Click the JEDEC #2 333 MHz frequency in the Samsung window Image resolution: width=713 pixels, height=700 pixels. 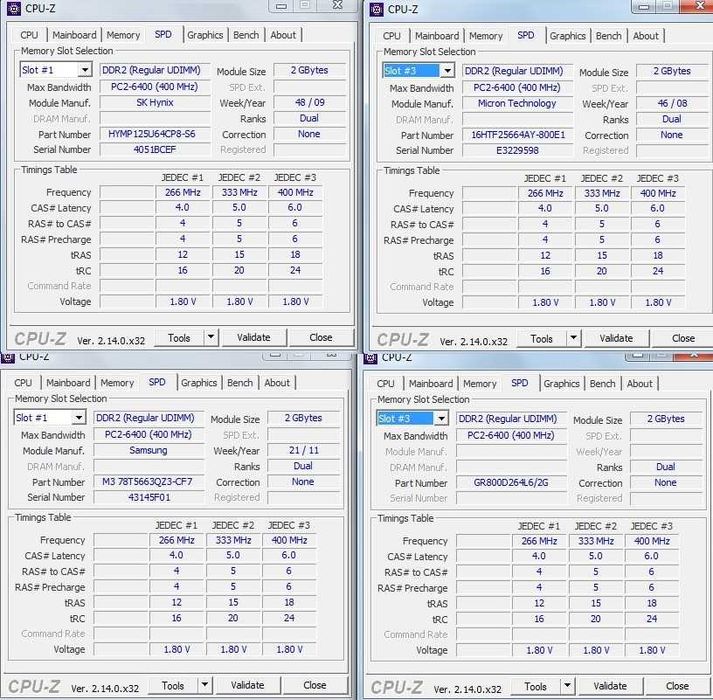click(x=233, y=540)
